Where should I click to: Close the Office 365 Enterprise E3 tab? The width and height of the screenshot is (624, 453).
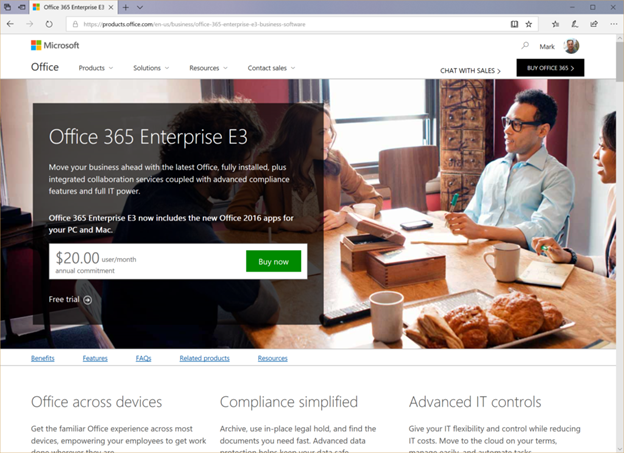pos(111,7)
